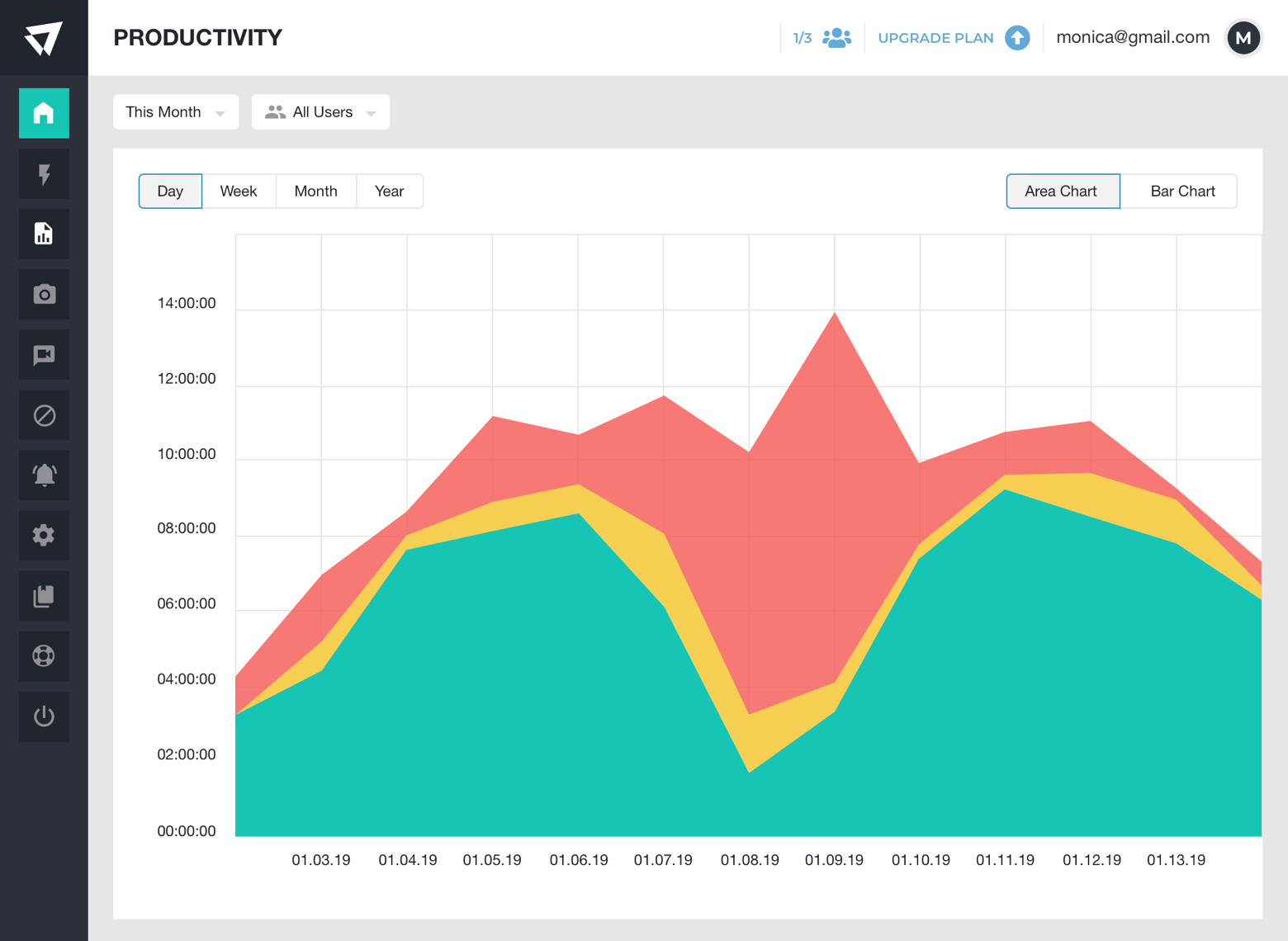The image size is (1288, 941).
Task: Open the blocked items circle-slash icon
Action: (x=44, y=415)
